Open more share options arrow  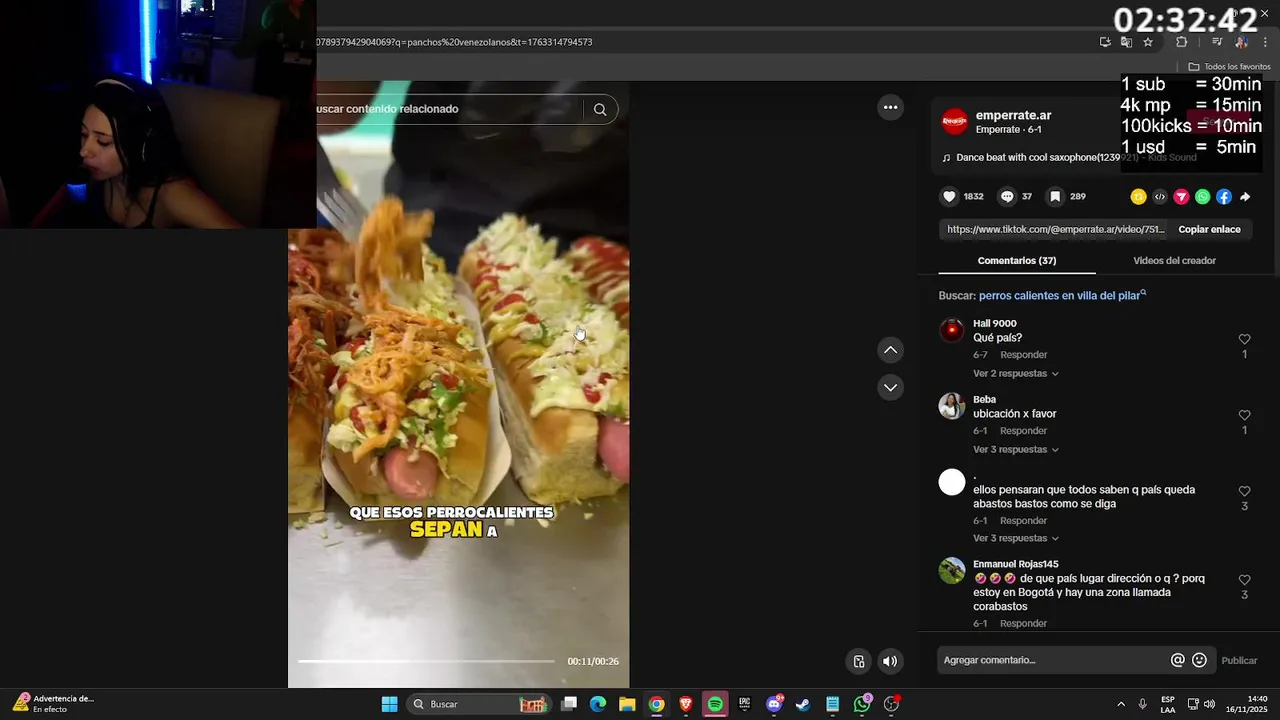pos(1245,197)
